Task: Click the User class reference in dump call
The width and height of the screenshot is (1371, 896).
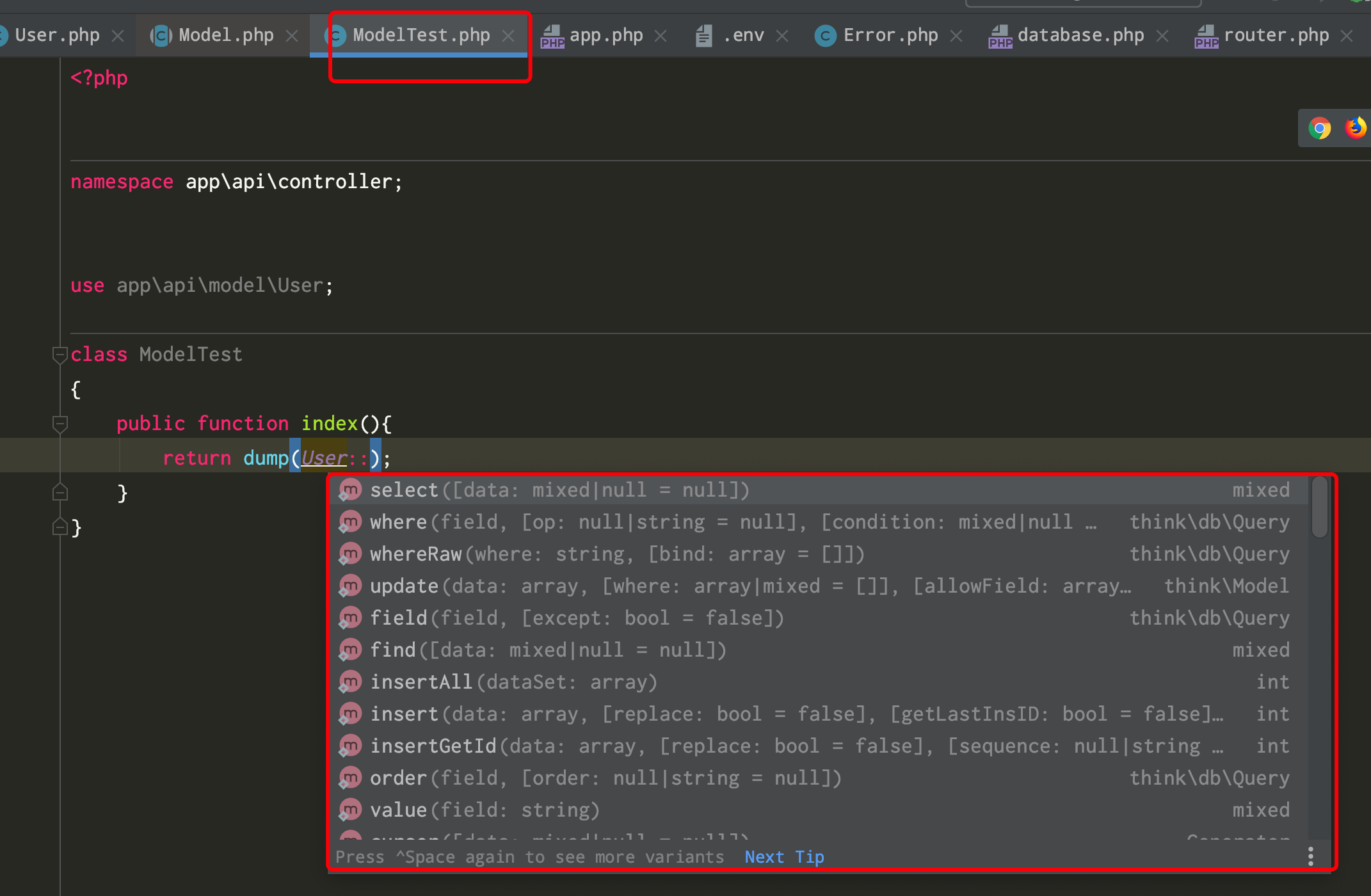Action: 324,458
